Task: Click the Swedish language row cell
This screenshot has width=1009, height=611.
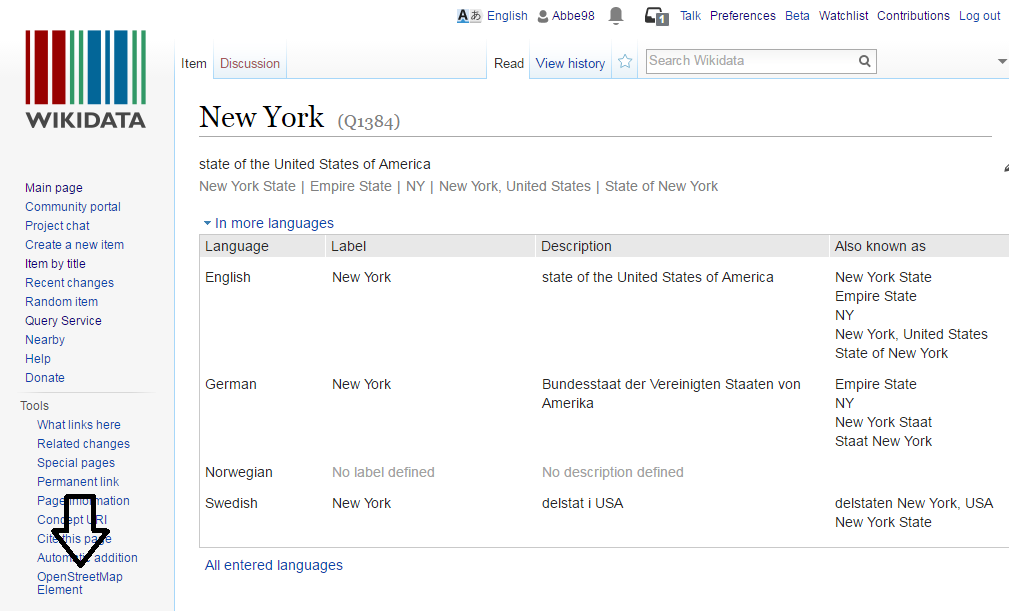Action: (231, 503)
